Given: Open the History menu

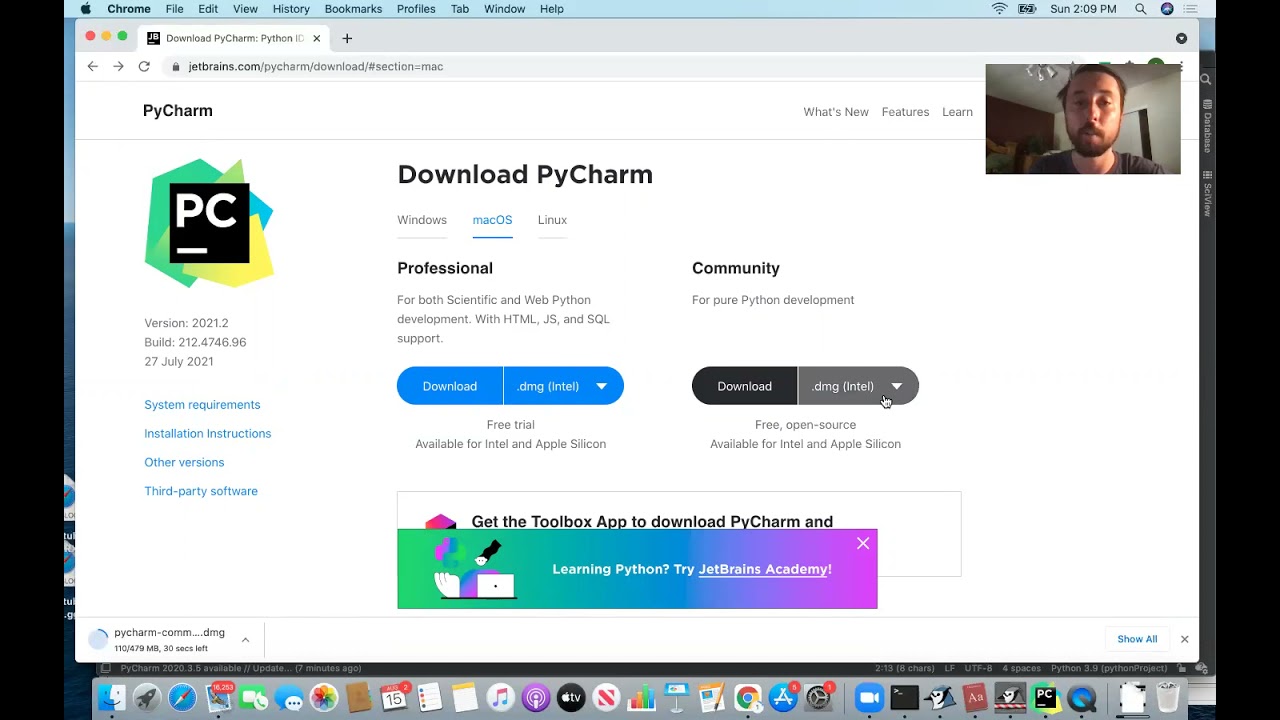Looking at the screenshot, I should tap(291, 9).
